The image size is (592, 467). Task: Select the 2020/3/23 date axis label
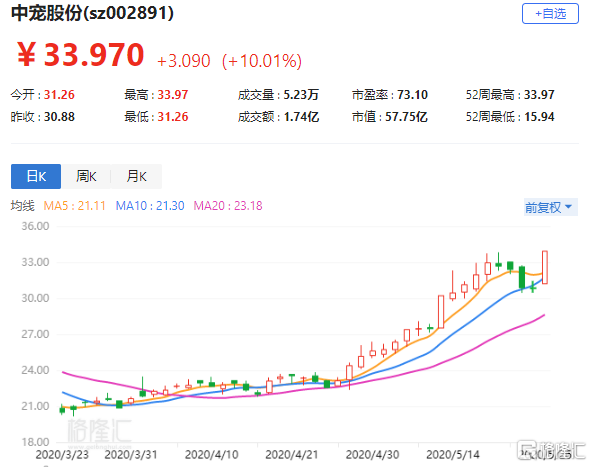(x=62, y=455)
